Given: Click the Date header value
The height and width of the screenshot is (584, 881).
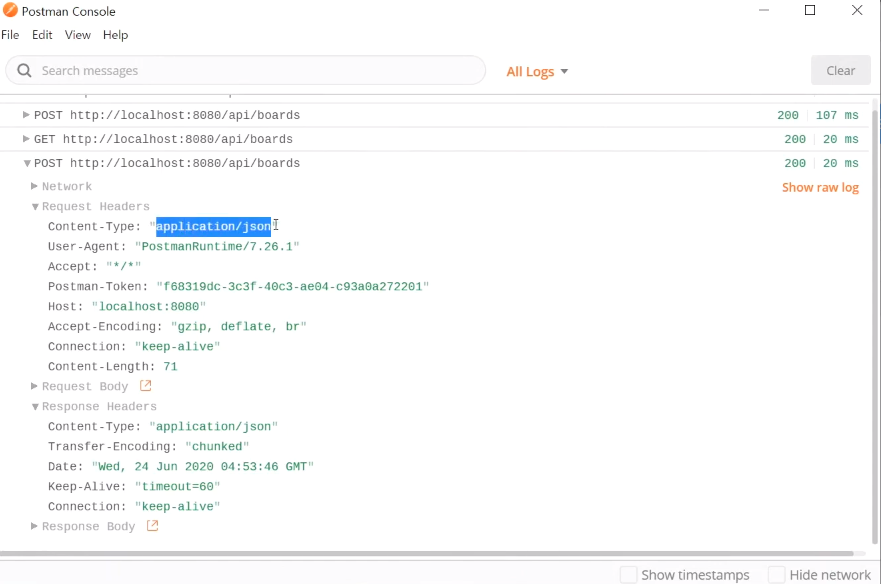Looking at the screenshot, I should pos(203,467).
